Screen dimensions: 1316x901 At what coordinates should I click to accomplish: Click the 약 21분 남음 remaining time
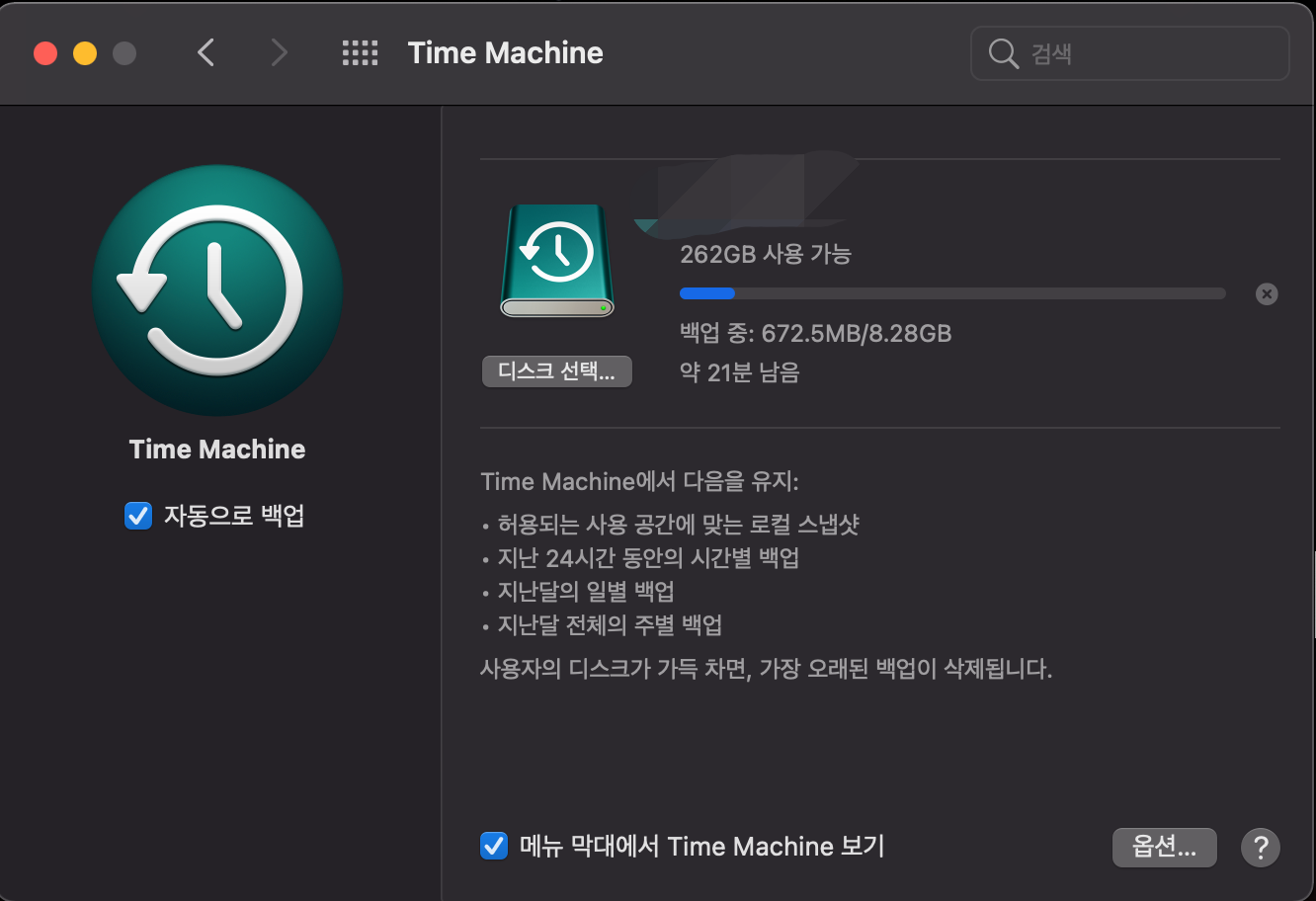[740, 372]
